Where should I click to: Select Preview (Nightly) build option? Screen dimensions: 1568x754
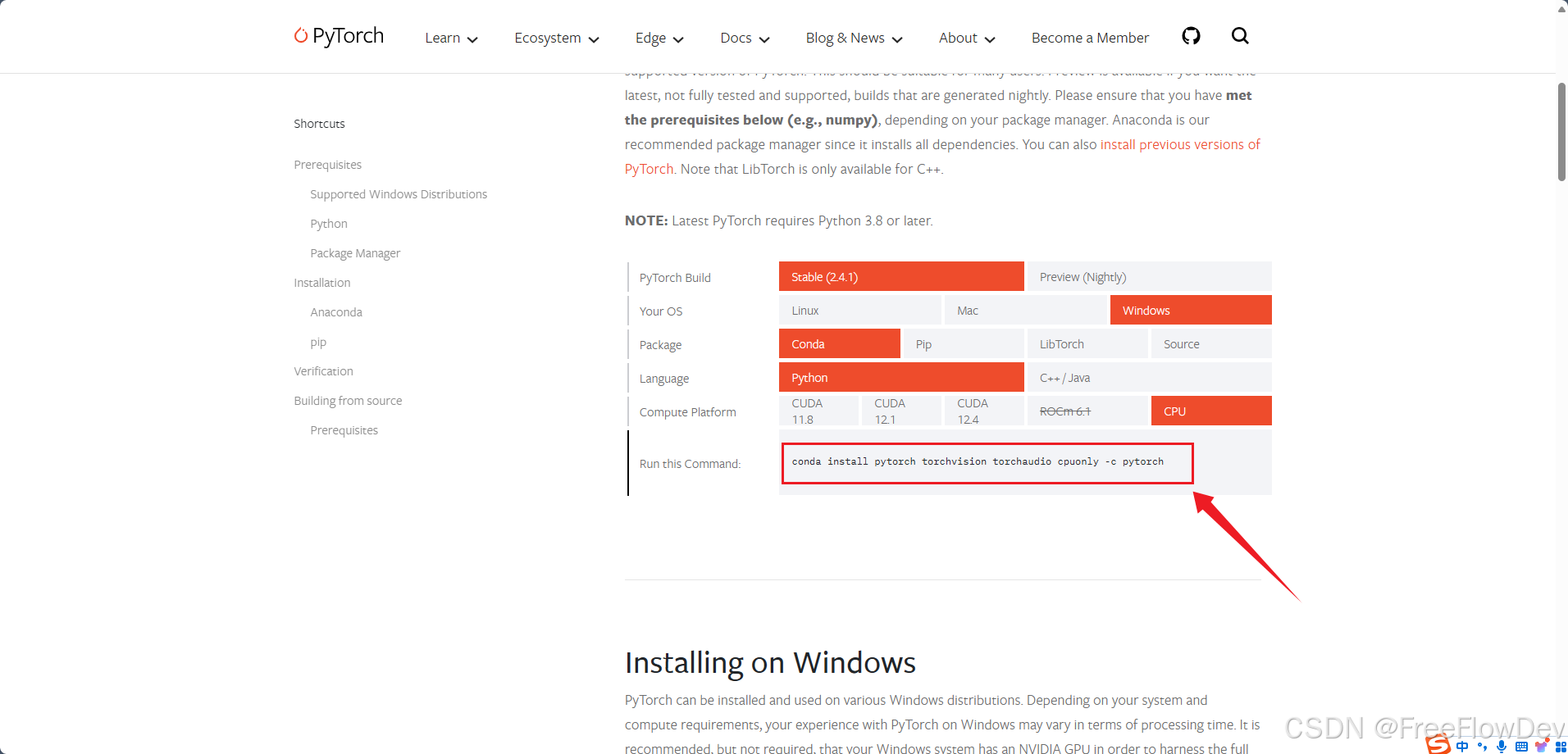point(1149,276)
